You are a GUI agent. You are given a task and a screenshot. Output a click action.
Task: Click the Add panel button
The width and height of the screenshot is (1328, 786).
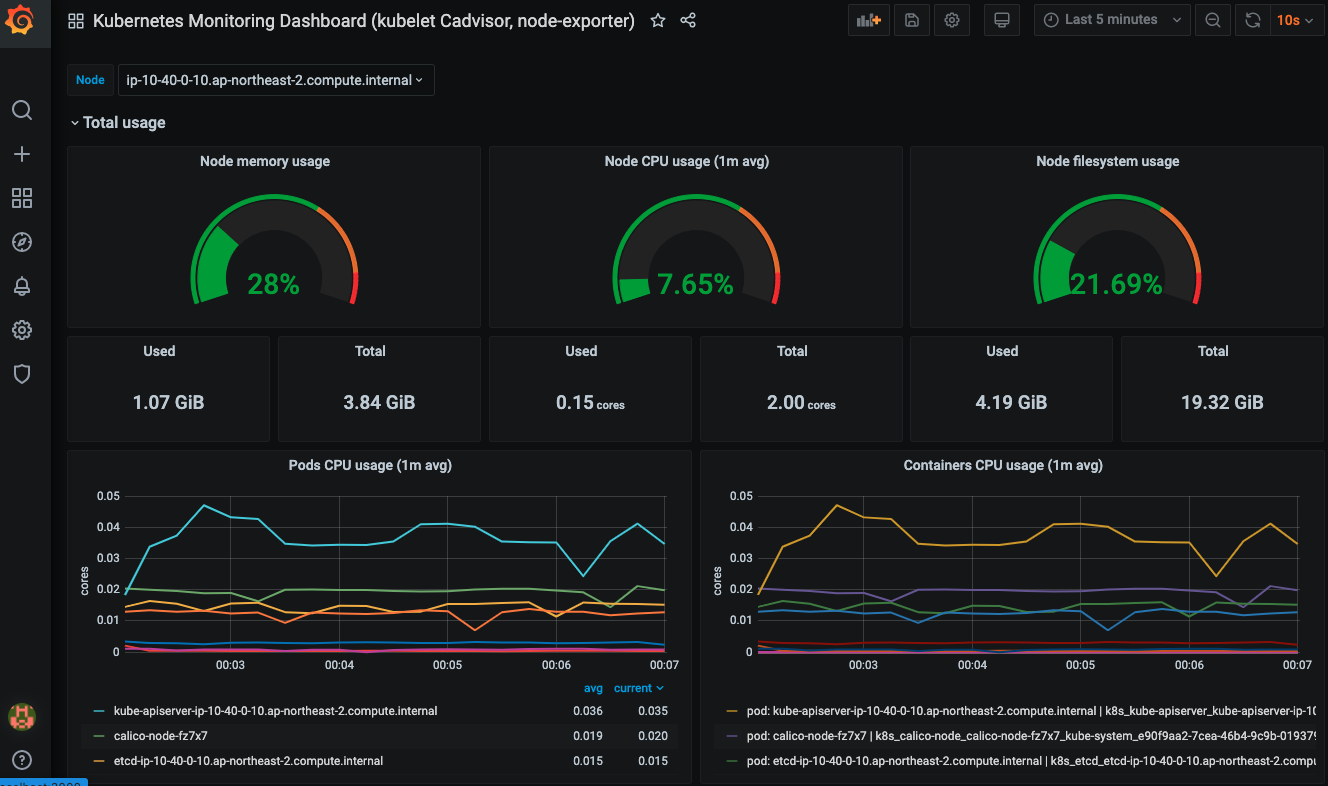pyautogui.click(x=869, y=20)
